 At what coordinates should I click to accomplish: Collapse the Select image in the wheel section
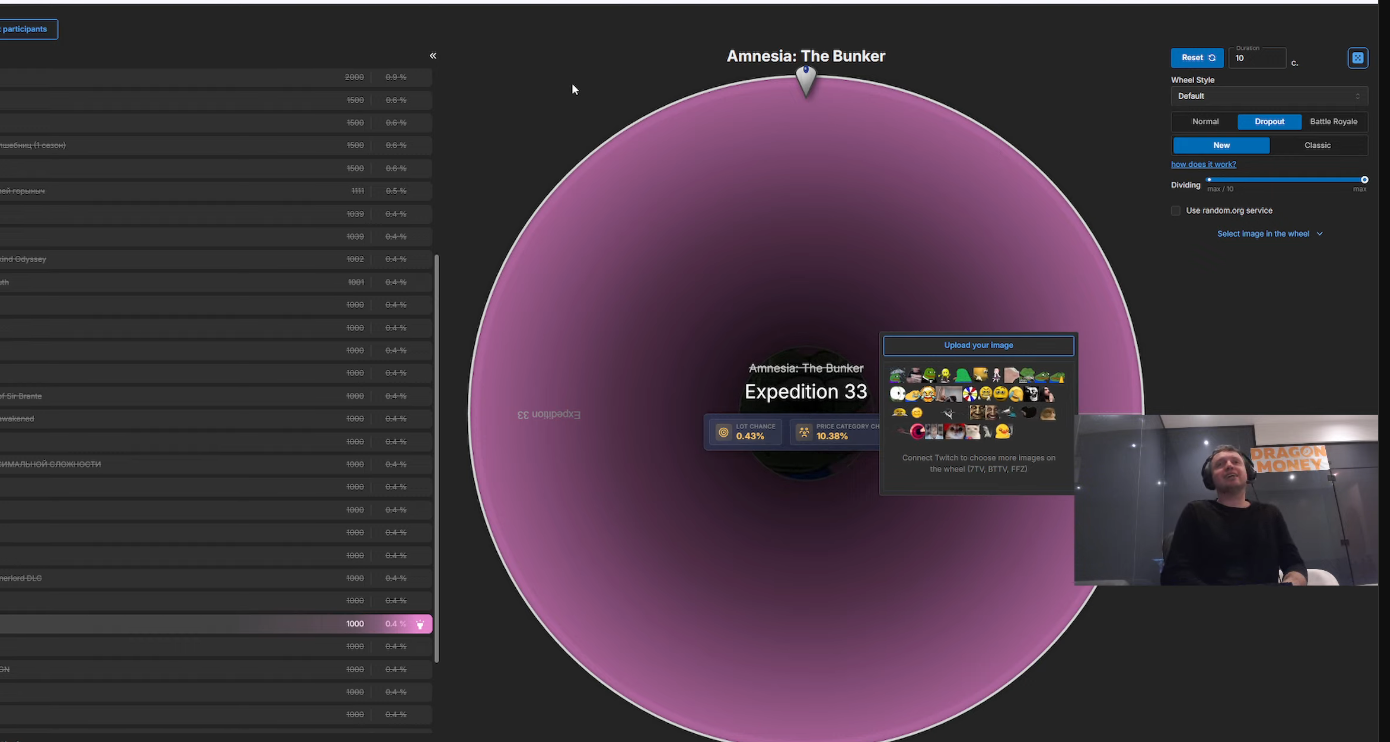(1270, 234)
